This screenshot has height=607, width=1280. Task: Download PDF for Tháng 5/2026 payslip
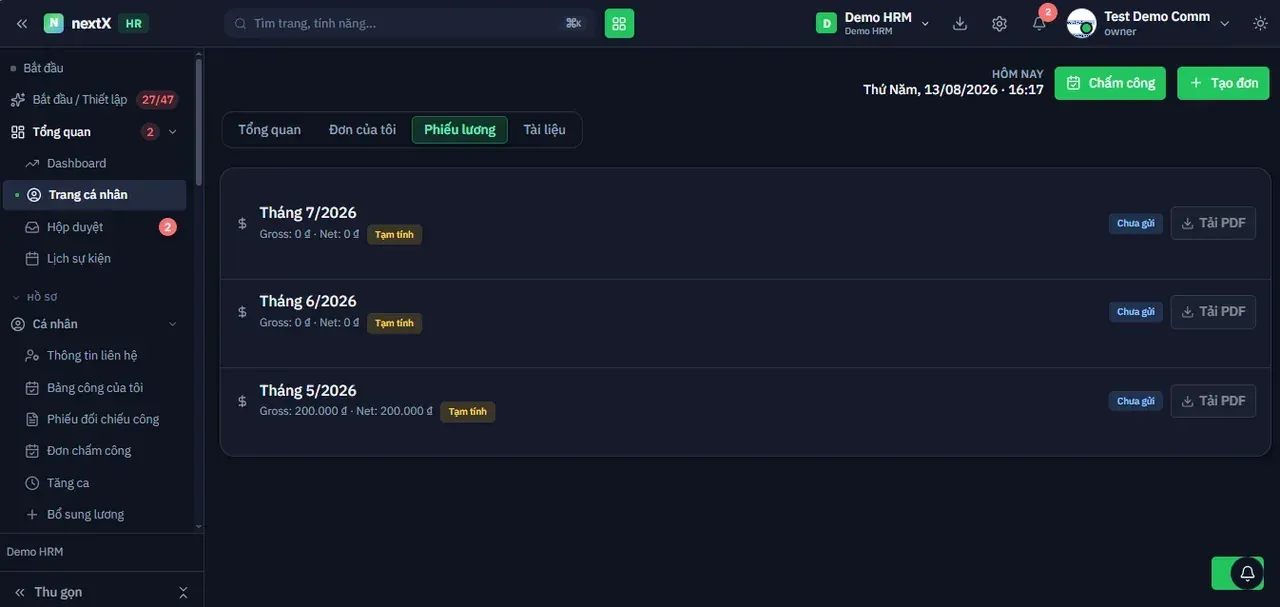pos(1213,401)
